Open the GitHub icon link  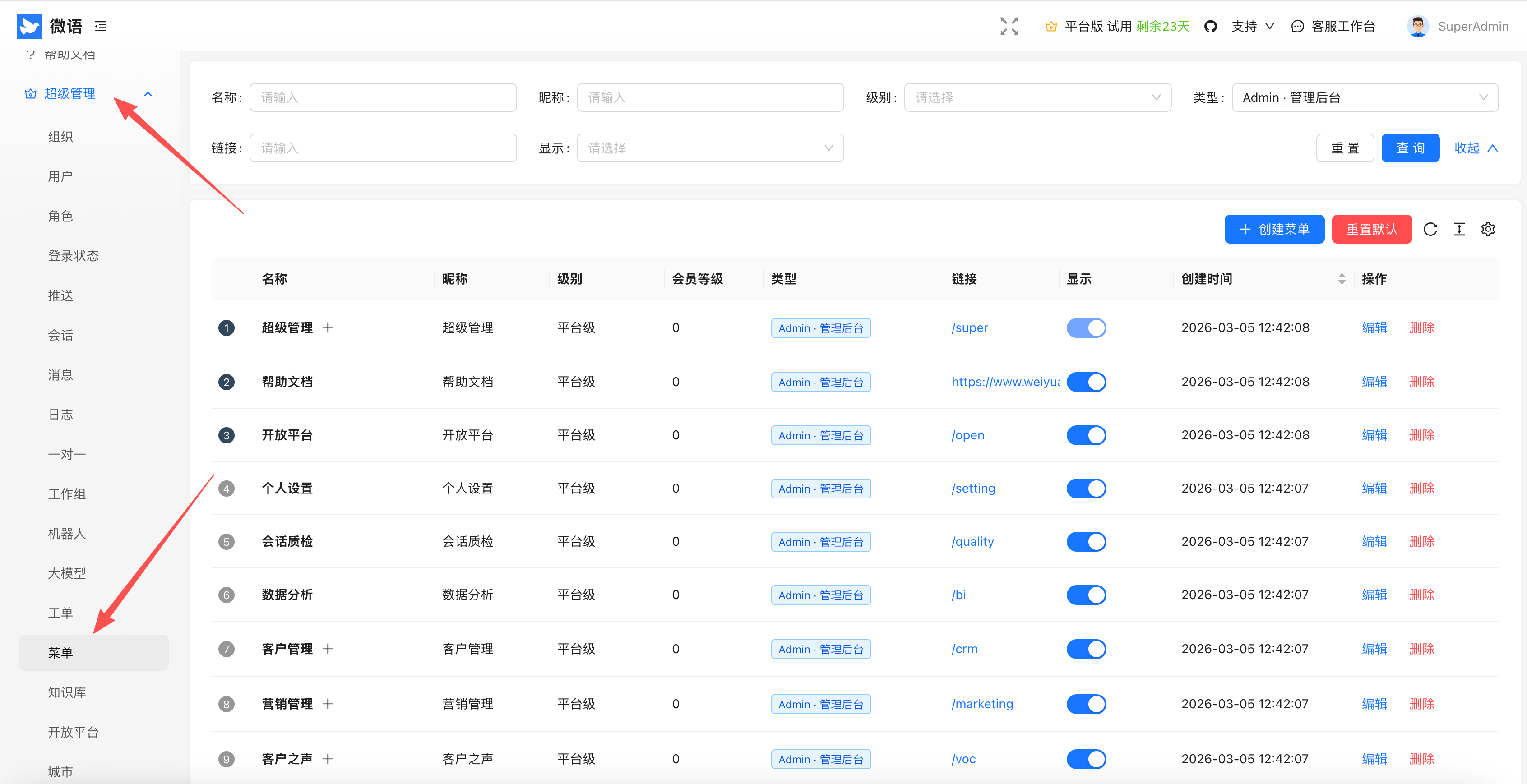click(x=1211, y=26)
